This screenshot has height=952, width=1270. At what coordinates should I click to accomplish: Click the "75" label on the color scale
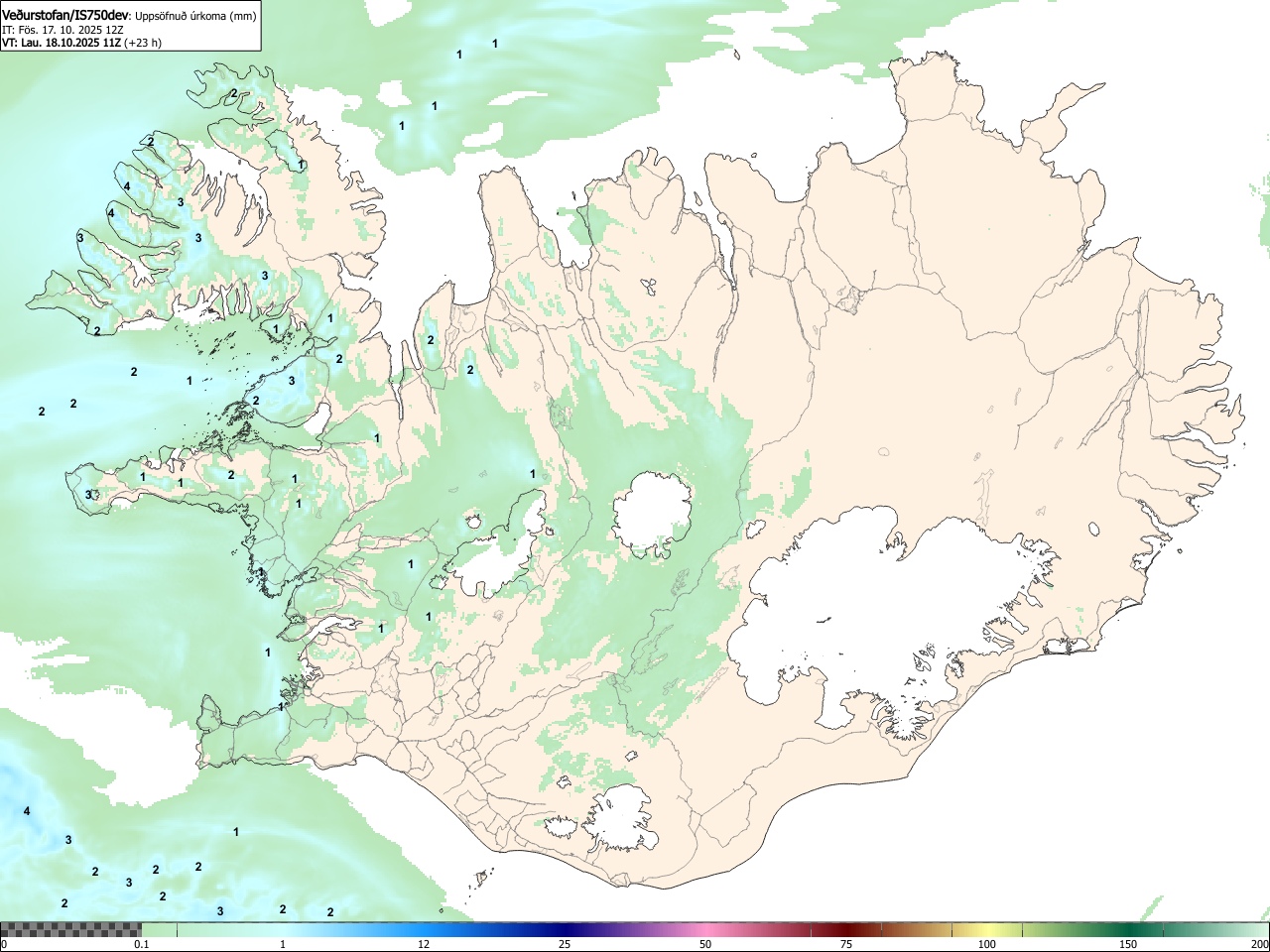tap(846, 944)
